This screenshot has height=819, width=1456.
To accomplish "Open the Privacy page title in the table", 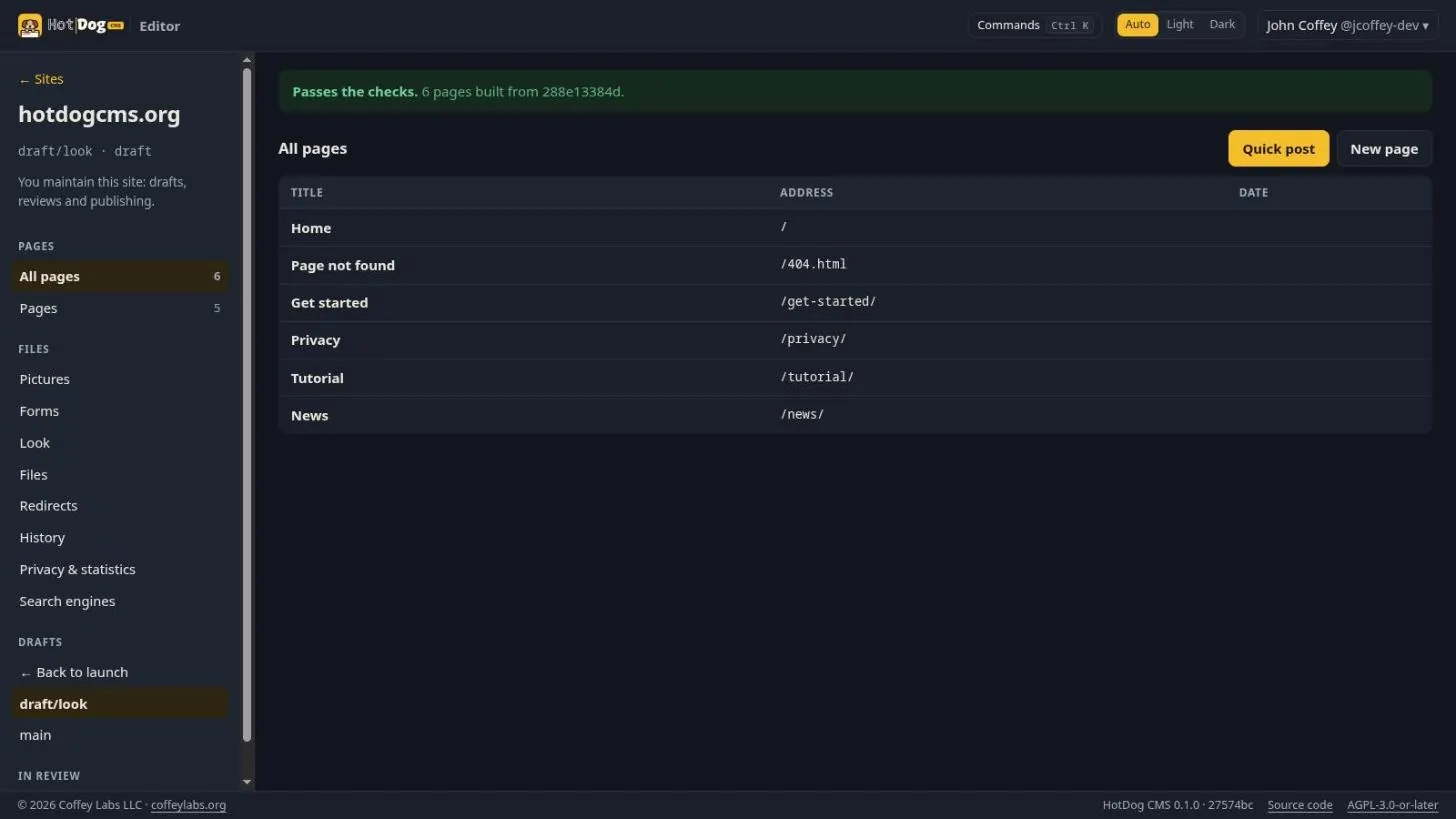I will point(315,341).
